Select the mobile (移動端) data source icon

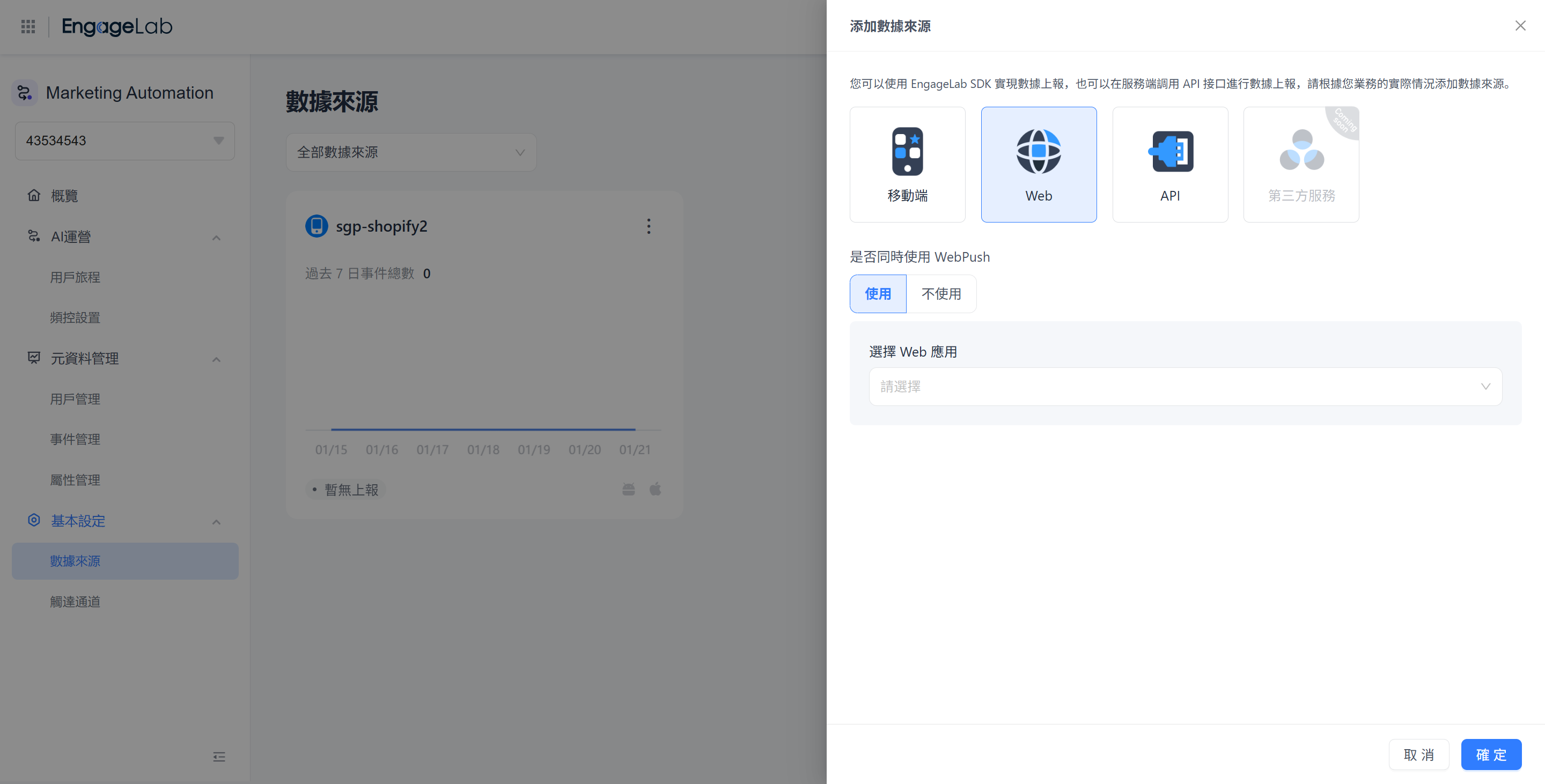click(907, 152)
